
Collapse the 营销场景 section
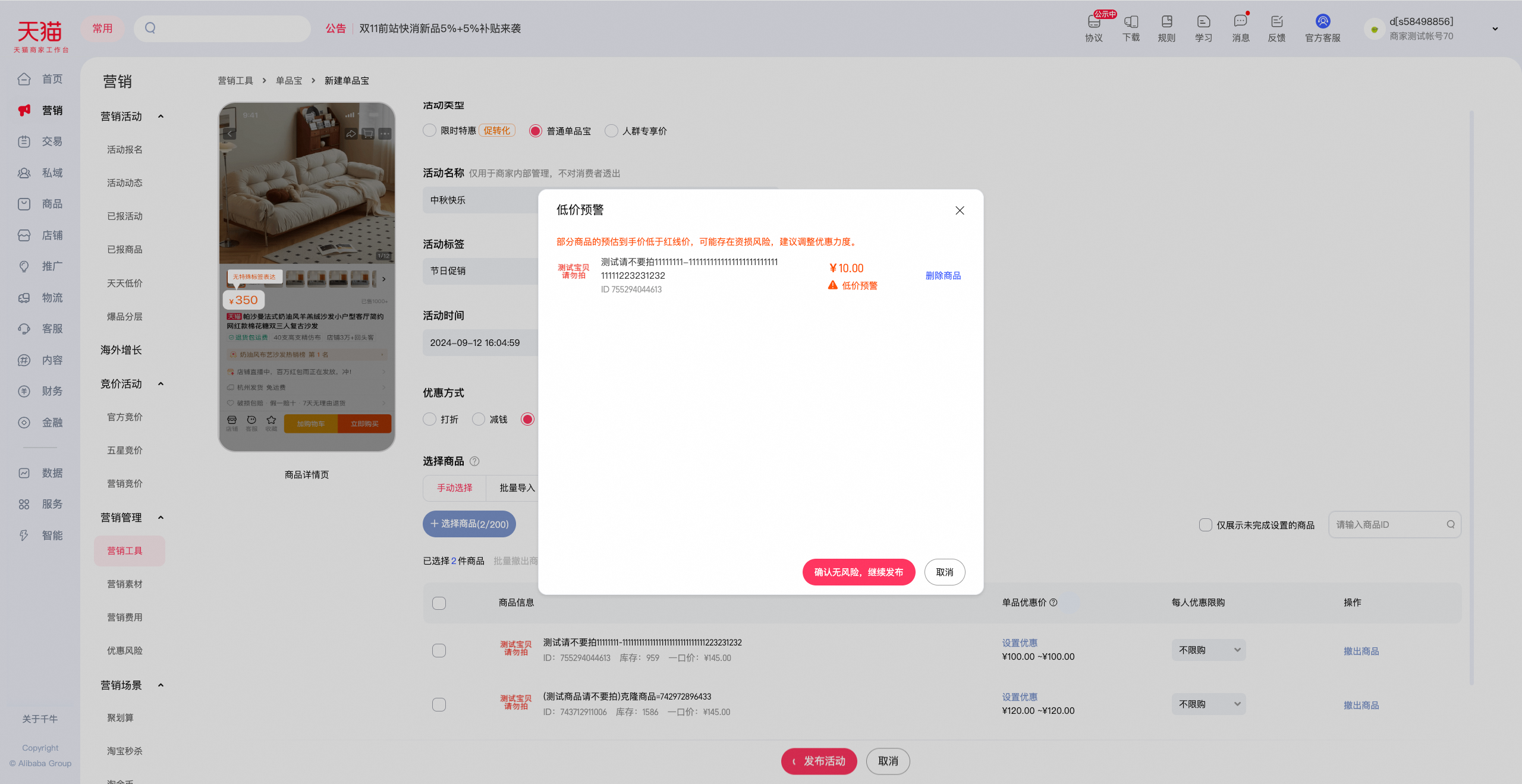(161, 685)
